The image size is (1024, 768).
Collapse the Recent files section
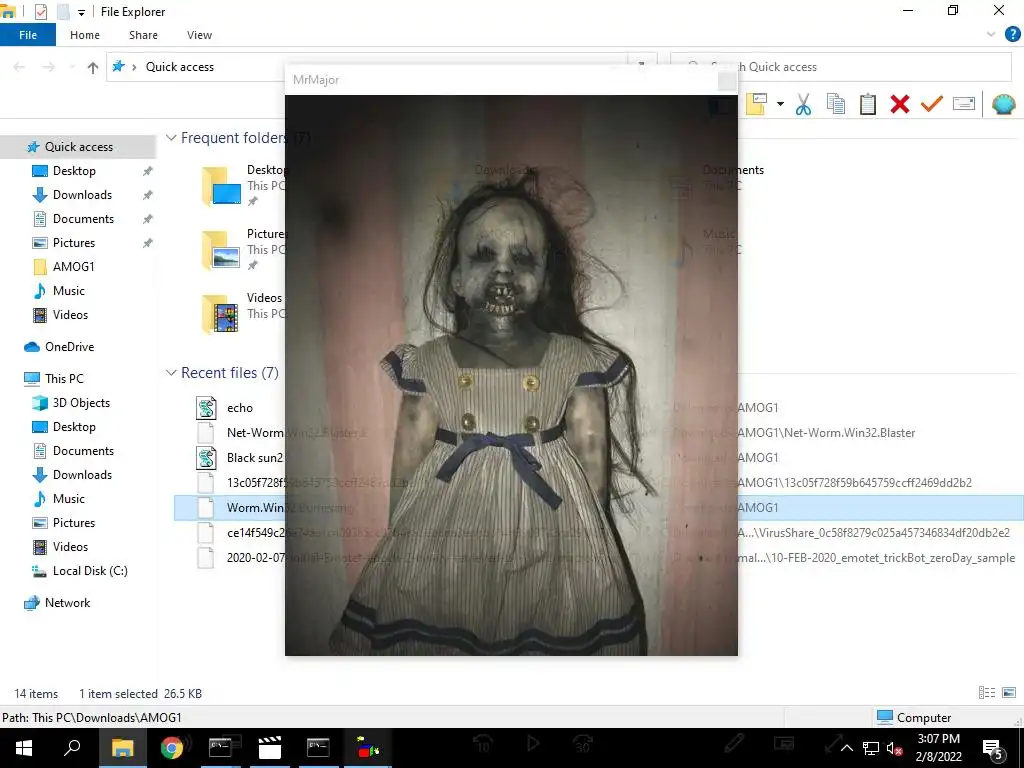coord(171,373)
